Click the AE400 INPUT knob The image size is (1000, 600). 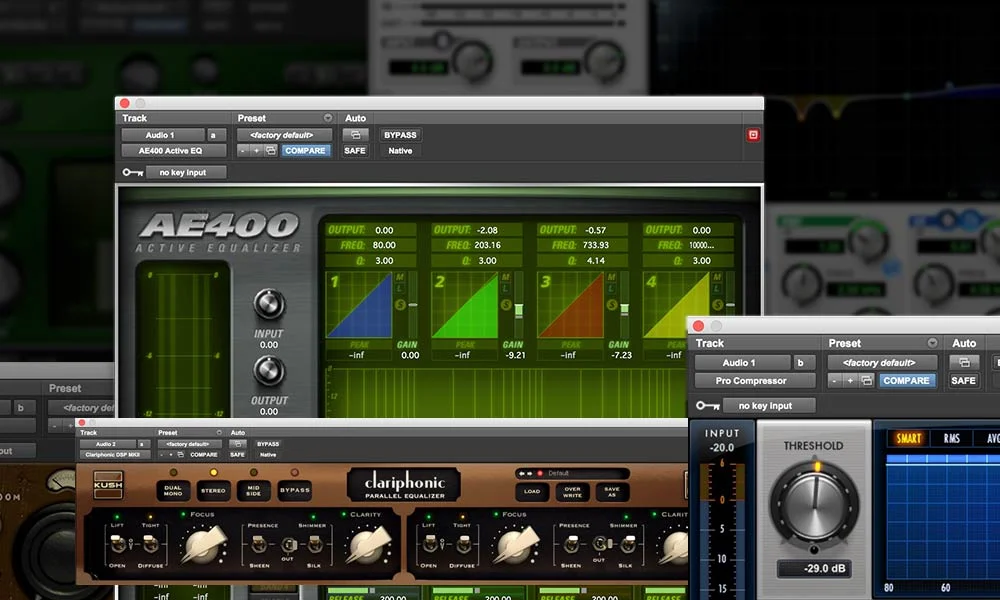point(269,304)
